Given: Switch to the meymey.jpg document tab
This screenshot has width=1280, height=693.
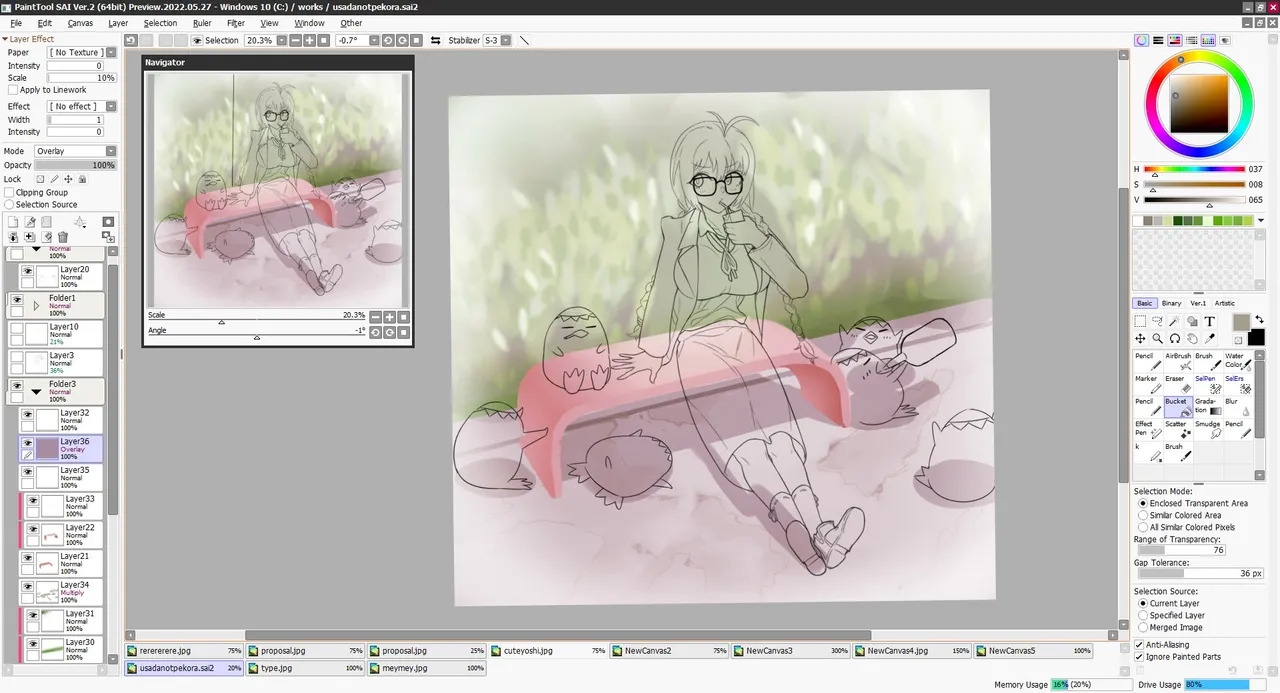Looking at the screenshot, I should coord(427,668).
